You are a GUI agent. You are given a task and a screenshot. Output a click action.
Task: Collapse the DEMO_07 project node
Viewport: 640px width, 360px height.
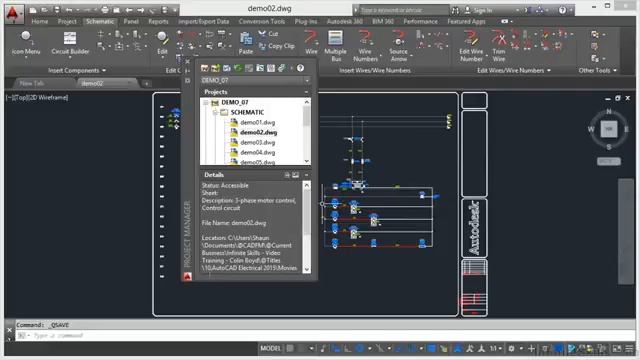pyautogui.click(x=206, y=102)
